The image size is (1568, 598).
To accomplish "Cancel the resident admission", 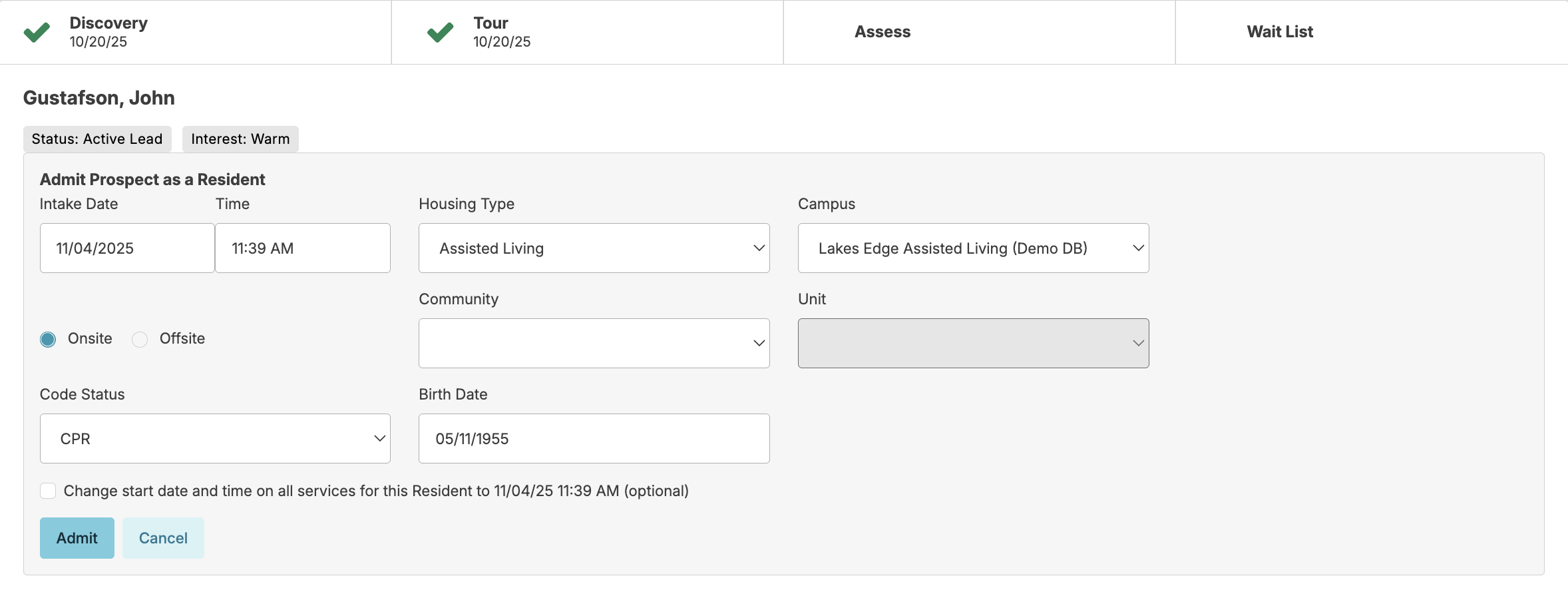I will point(163,538).
